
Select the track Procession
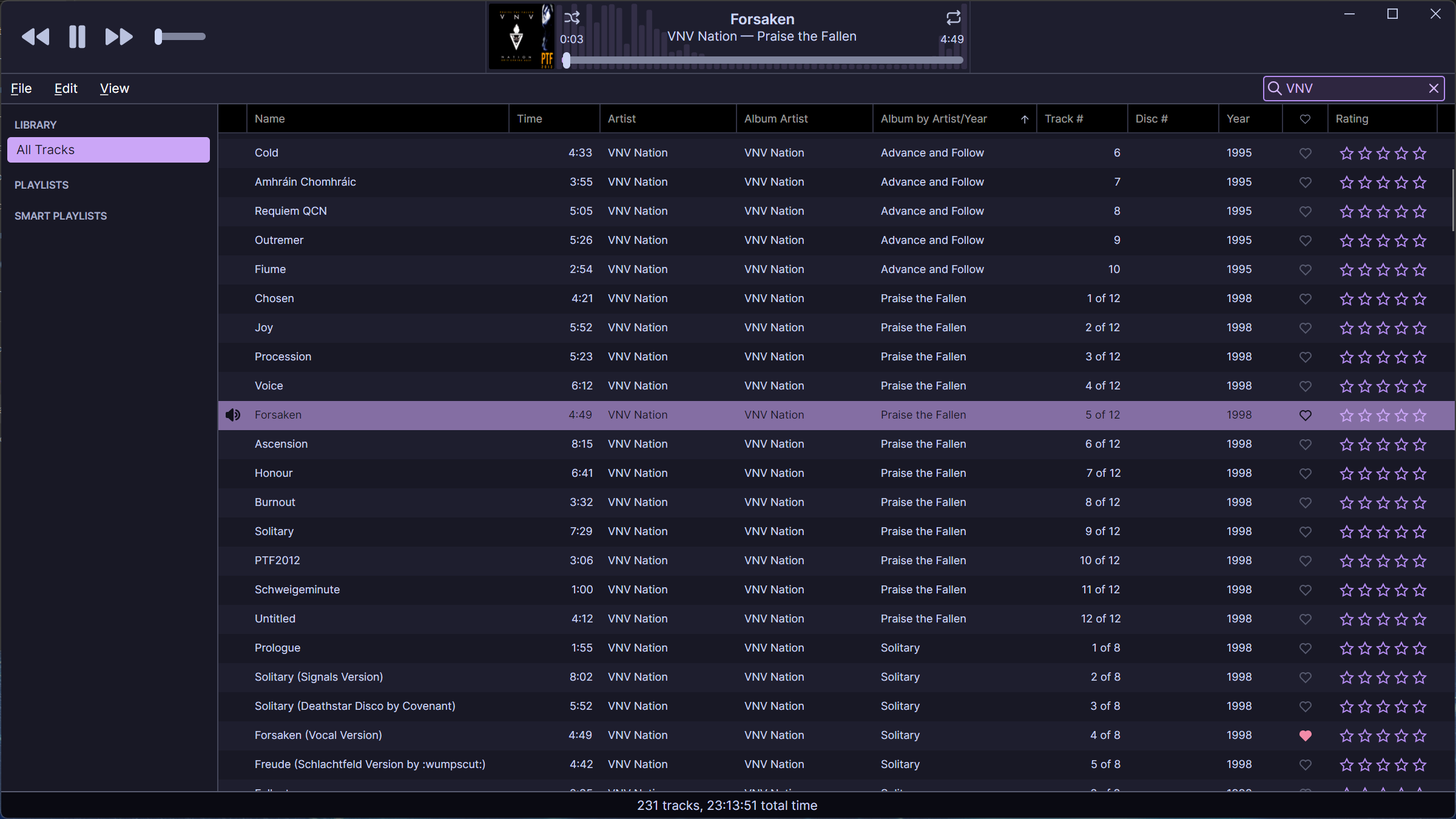(836, 357)
